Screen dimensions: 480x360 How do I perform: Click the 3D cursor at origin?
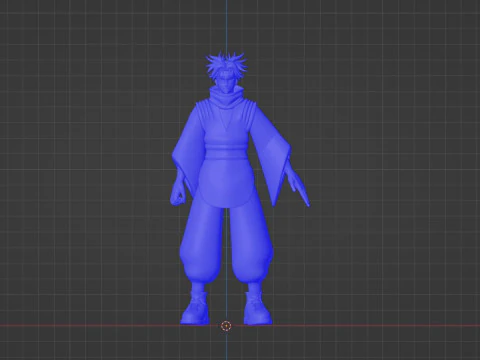[x=226, y=326]
